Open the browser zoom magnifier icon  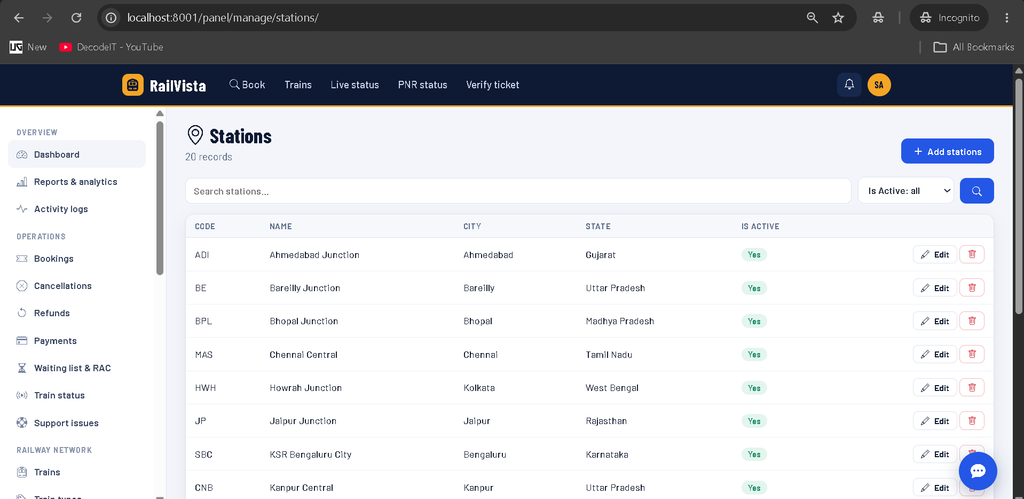(812, 18)
